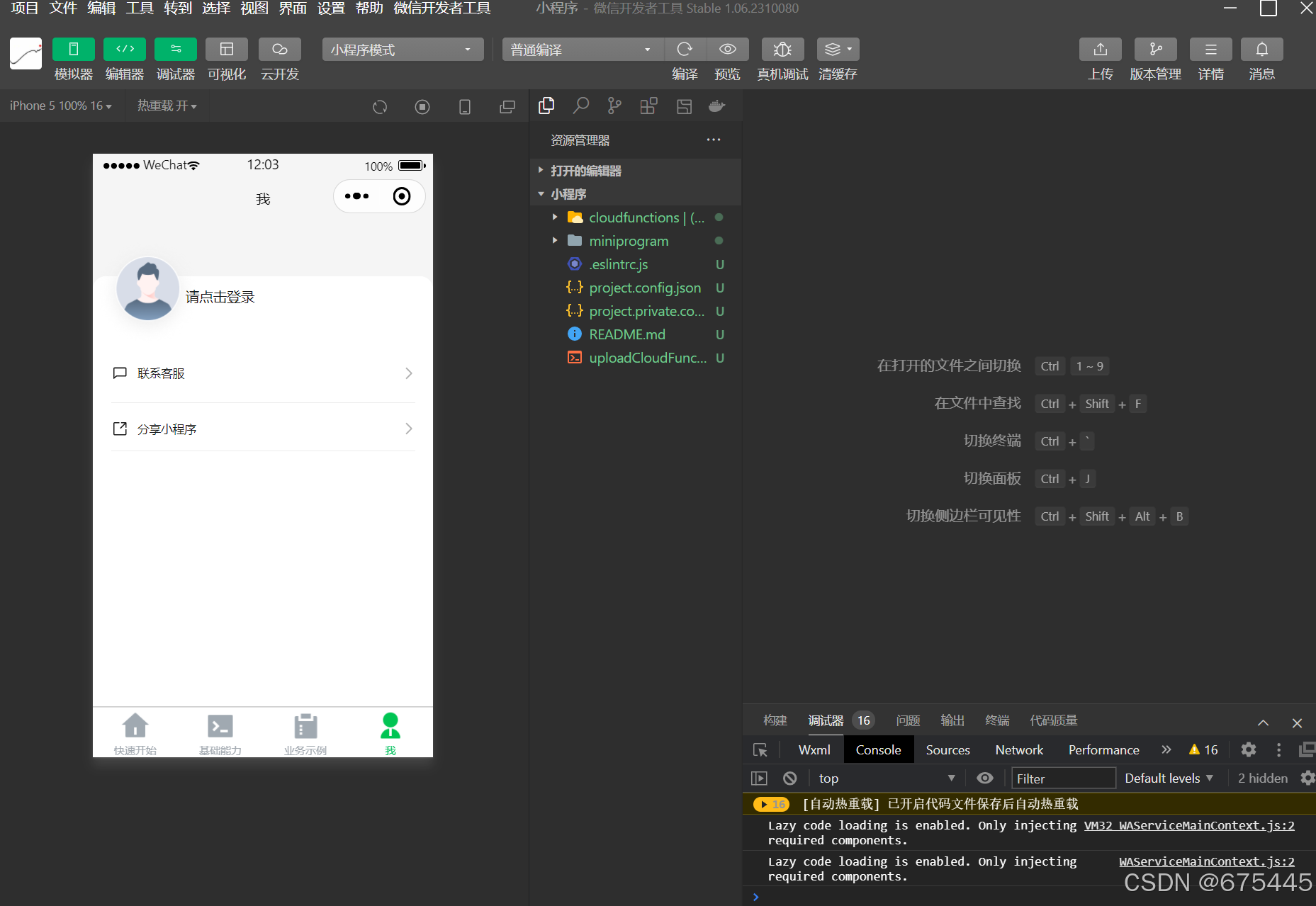Click the editor layout save icon
1316x906 pixels.
click(684, 106)
